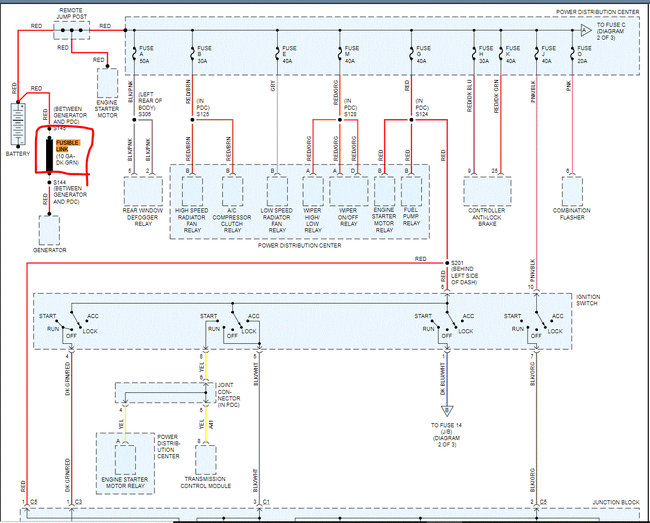Click the COMBINATION FLASHER label
This screenshot has height=523, width=650.
coord(571,213)
